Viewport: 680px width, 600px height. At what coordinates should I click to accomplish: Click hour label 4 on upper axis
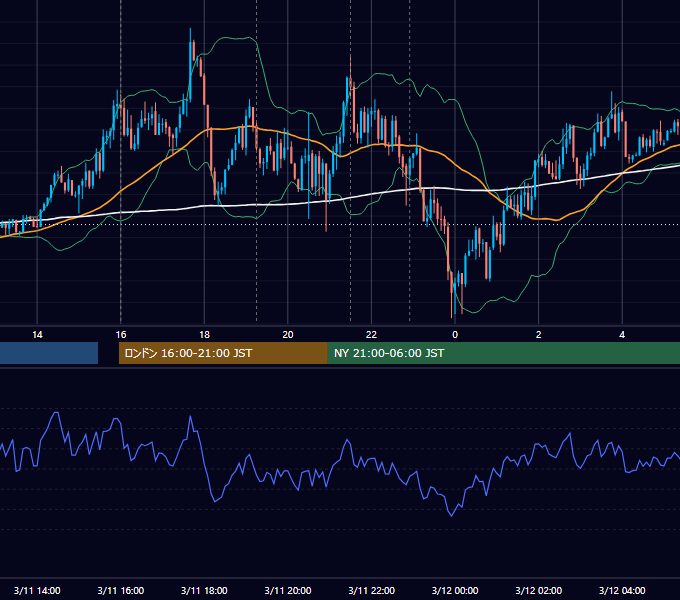point(622,335)
